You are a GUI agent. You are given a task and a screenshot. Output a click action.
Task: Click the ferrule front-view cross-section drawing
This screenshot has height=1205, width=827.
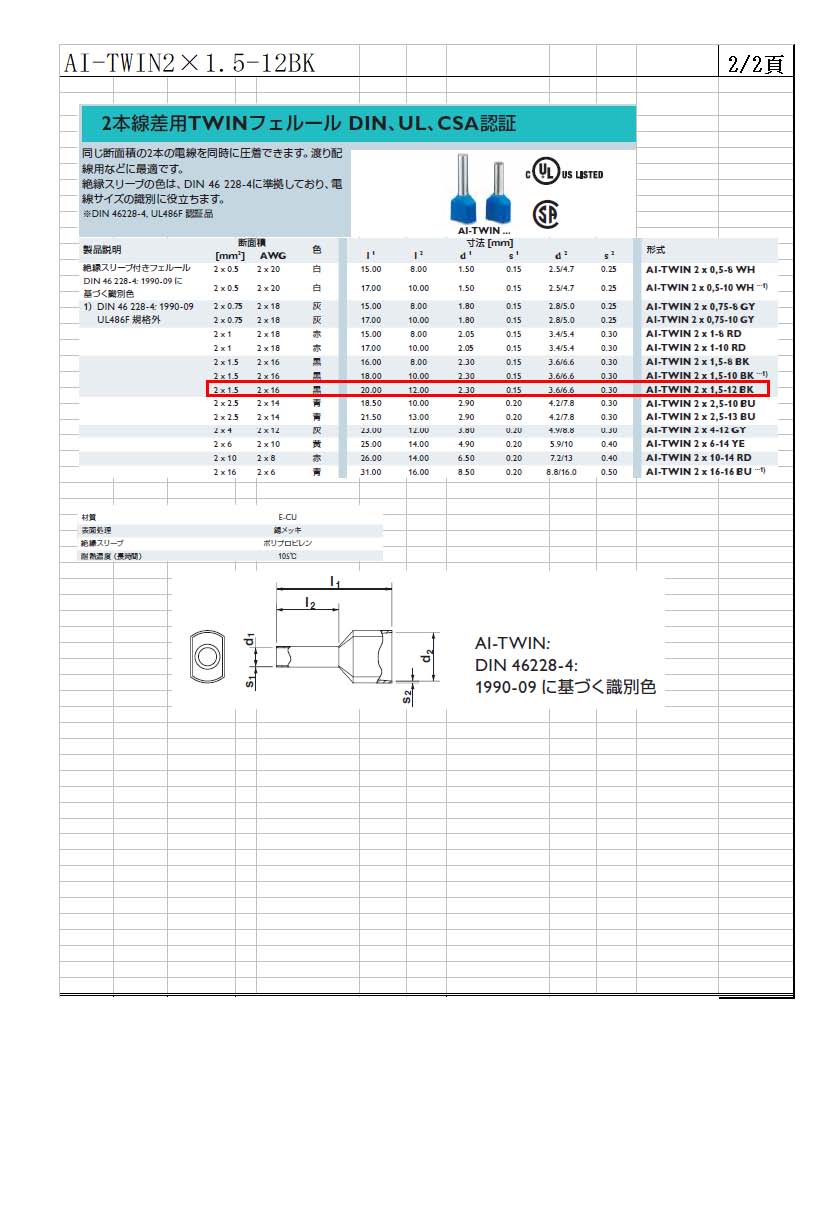(x=208, y=656)
